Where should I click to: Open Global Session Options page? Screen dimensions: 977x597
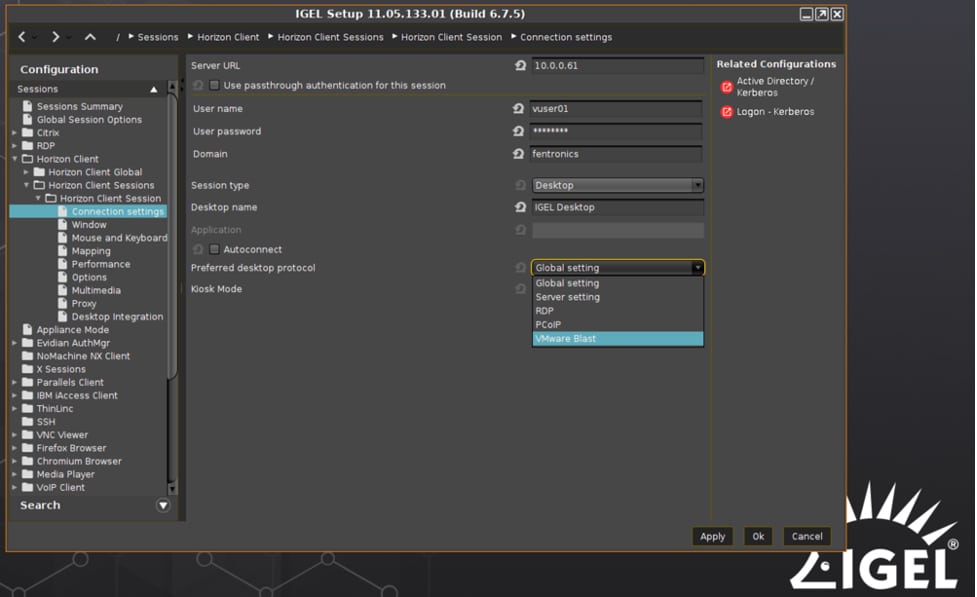pyautogui.click(x=88, y=120)
